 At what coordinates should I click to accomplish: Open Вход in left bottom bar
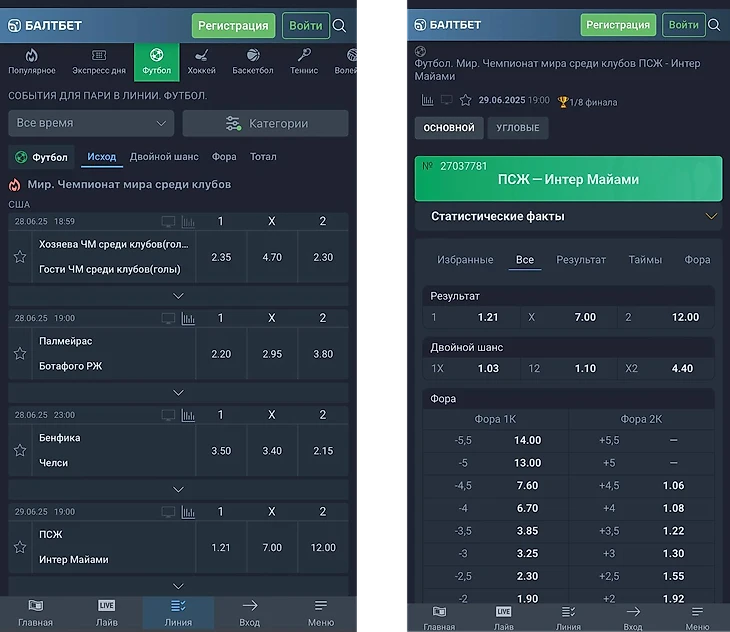coord(250,613)
